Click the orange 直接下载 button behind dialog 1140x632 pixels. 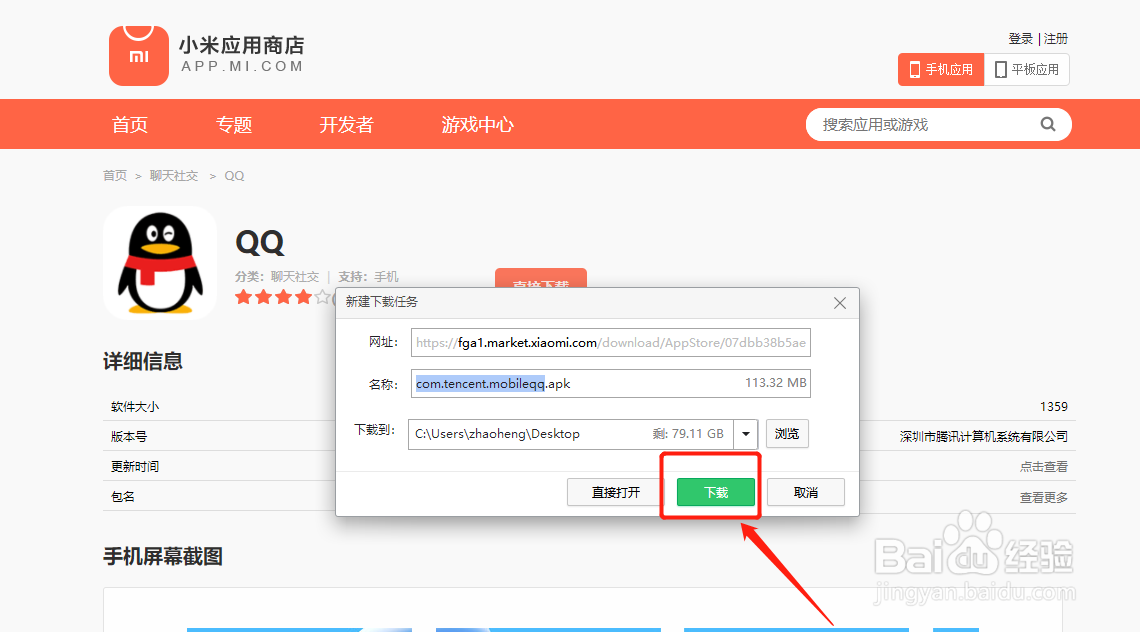click(x=541, y=279)
